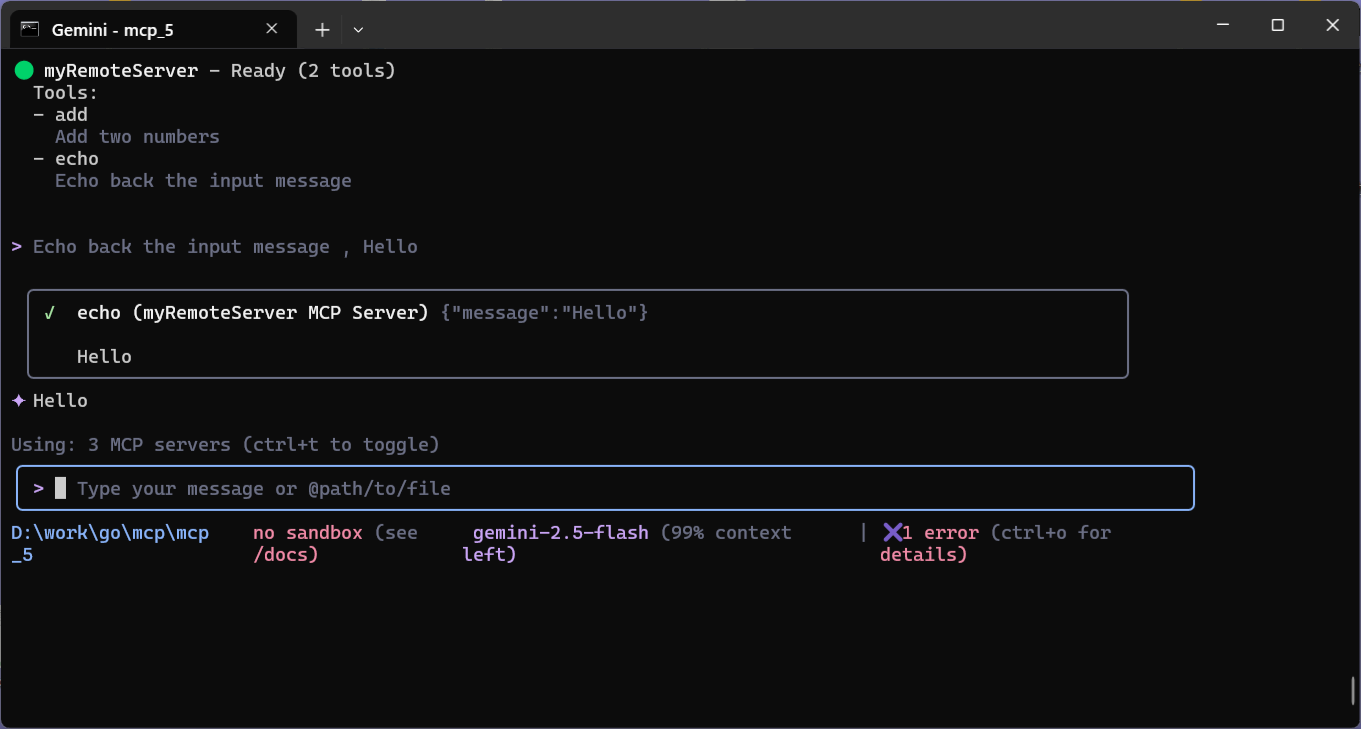The image size is (1361, 729).
Task: Expand the new tab profile dropdown chevron
Action: pyautogui.click(x=358, y=30)
